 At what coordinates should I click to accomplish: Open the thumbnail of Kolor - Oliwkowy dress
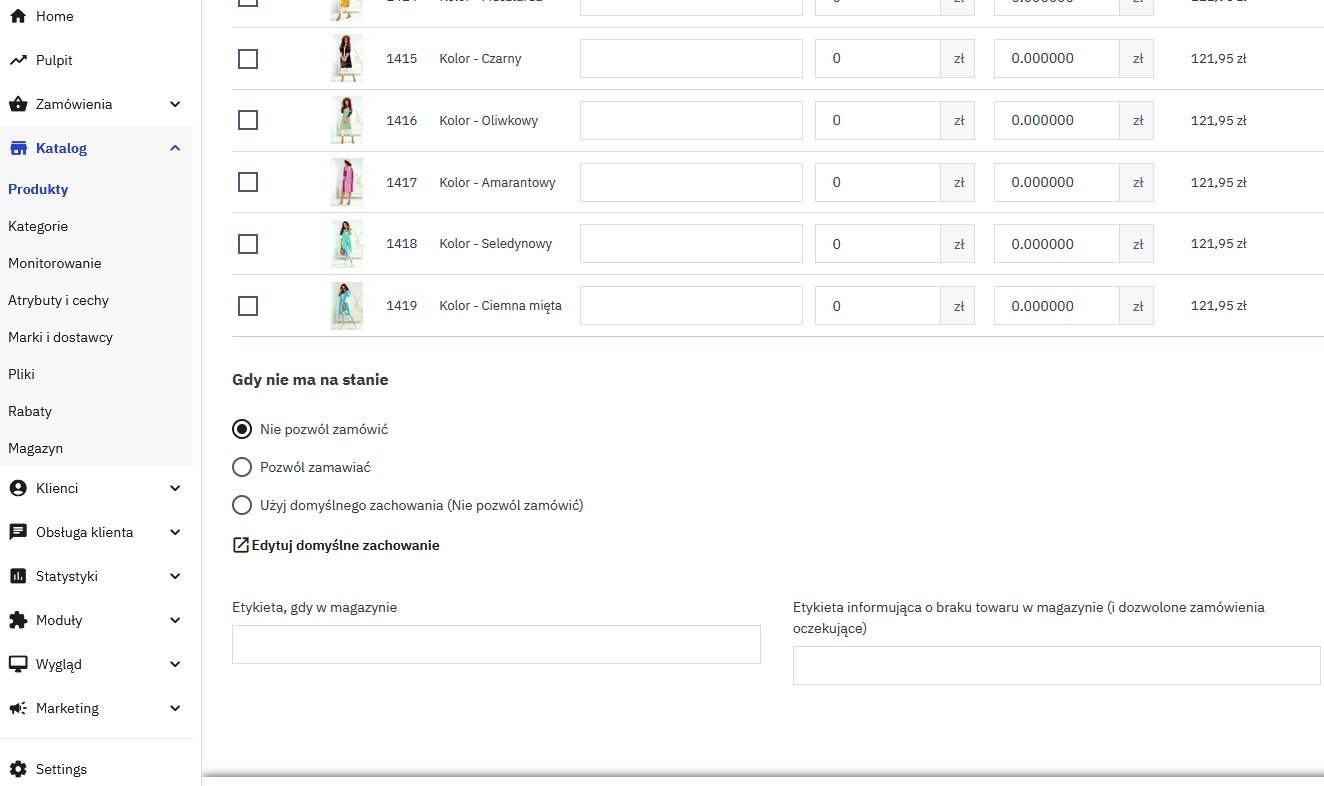347,120
